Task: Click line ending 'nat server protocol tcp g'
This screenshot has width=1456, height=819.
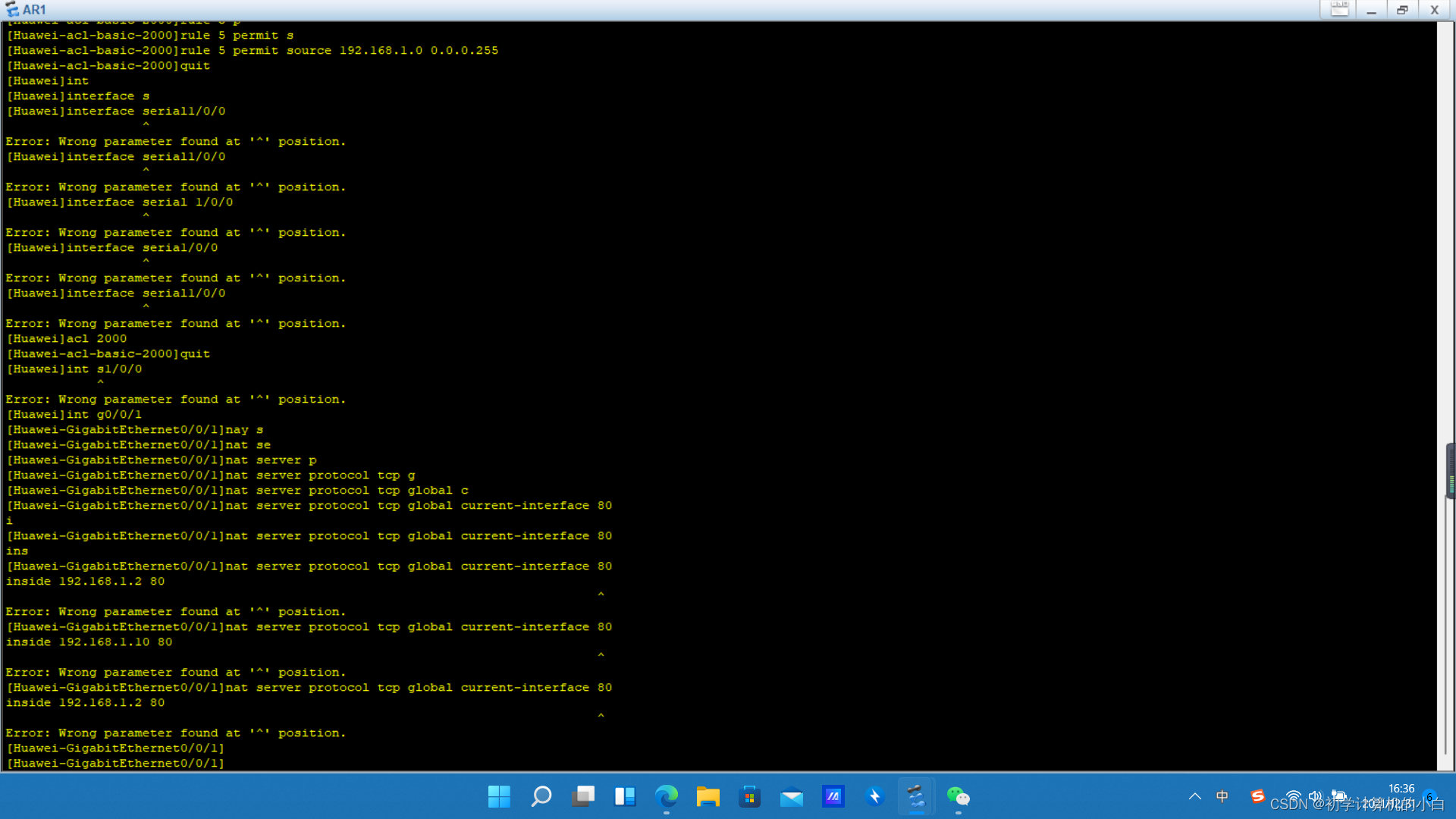Action: click(x=211, y=475)
